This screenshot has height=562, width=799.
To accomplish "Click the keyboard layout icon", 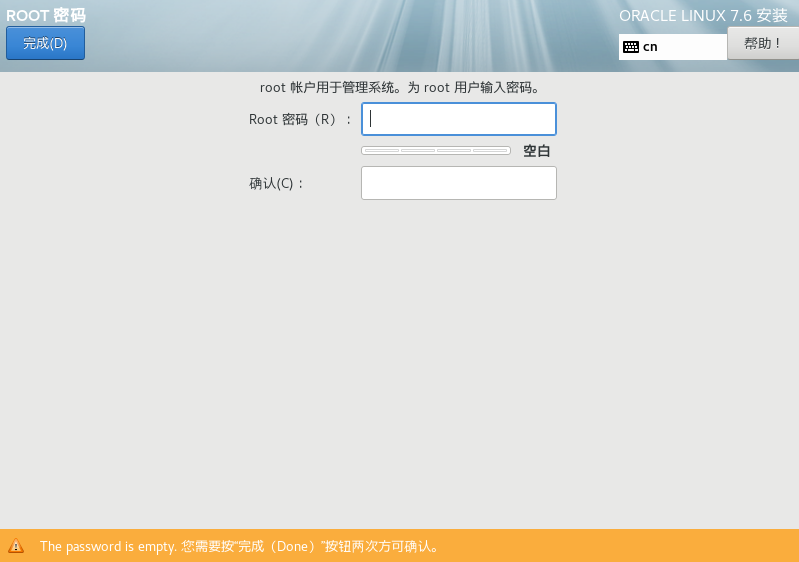I will [x=631, y=47].
